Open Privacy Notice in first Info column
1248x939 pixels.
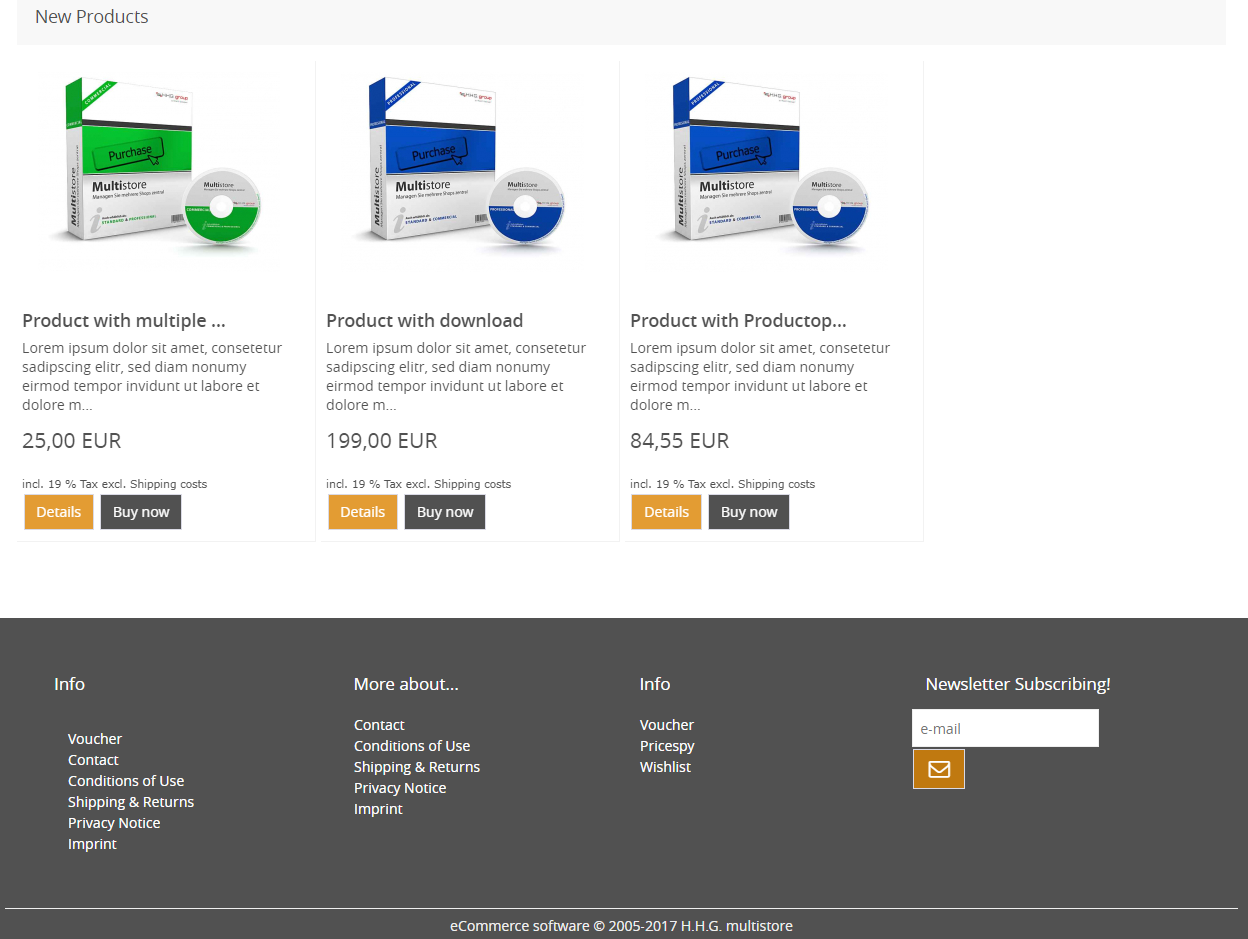click(114, 823)
